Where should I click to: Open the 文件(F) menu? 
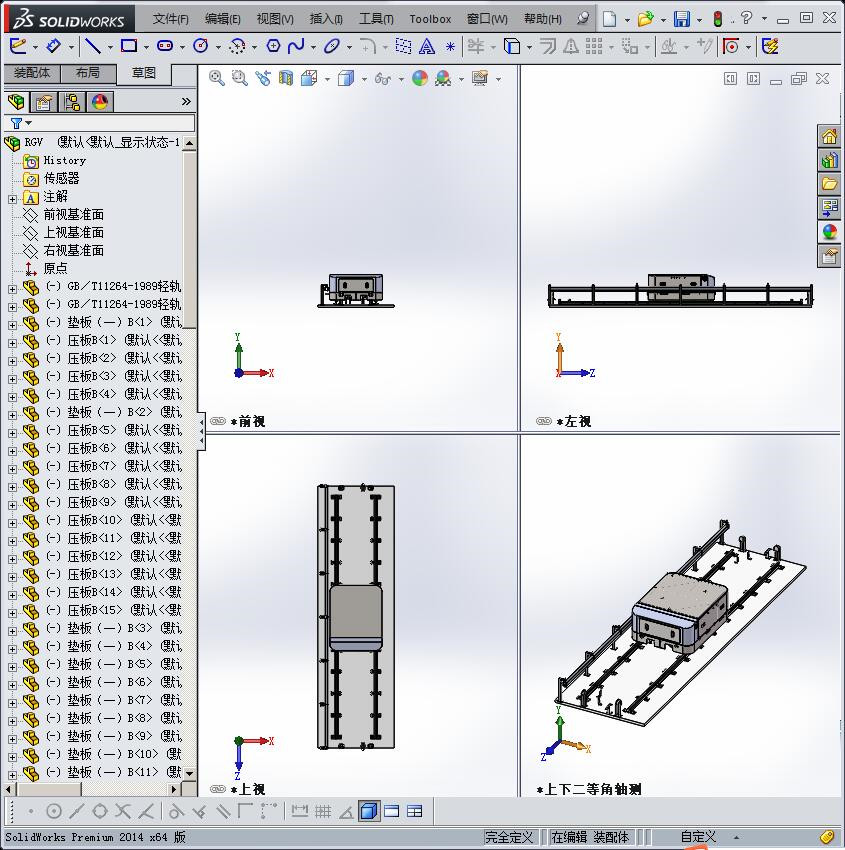pos(170,19)
